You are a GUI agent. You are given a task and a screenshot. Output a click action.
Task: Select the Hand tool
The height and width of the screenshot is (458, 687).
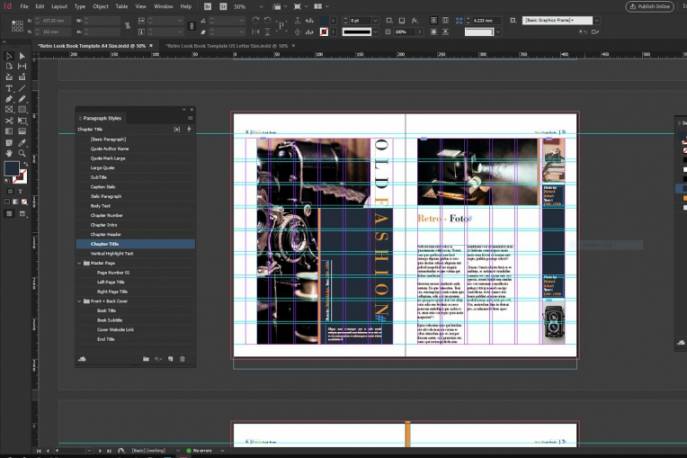pos(9,154)
